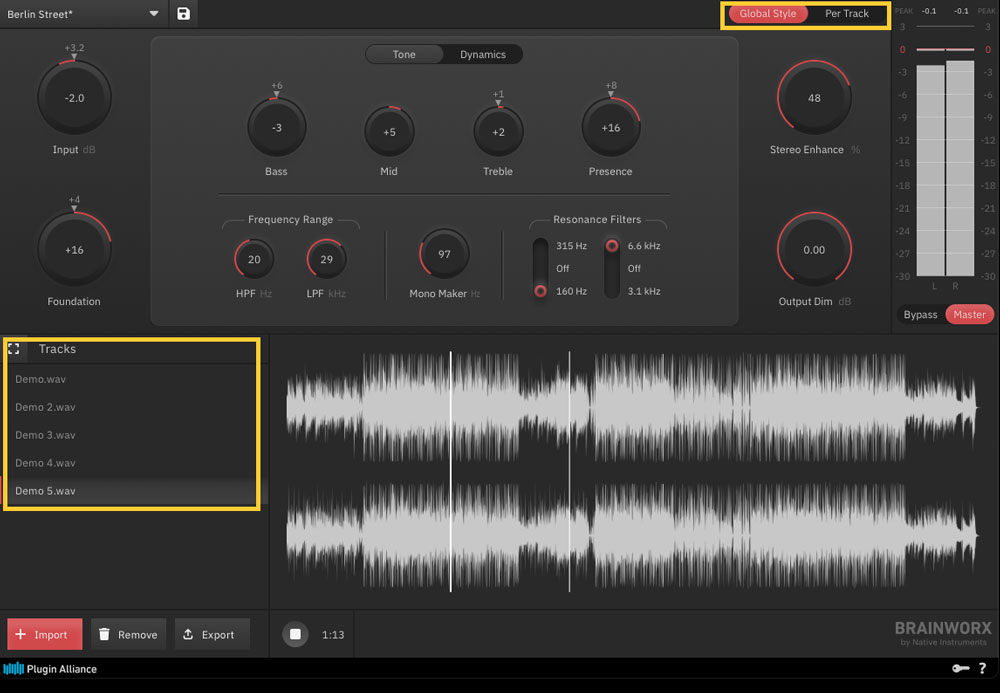
Task: Set resonance filter to 3.1 kHz
Action: click(x=643, y=291)
